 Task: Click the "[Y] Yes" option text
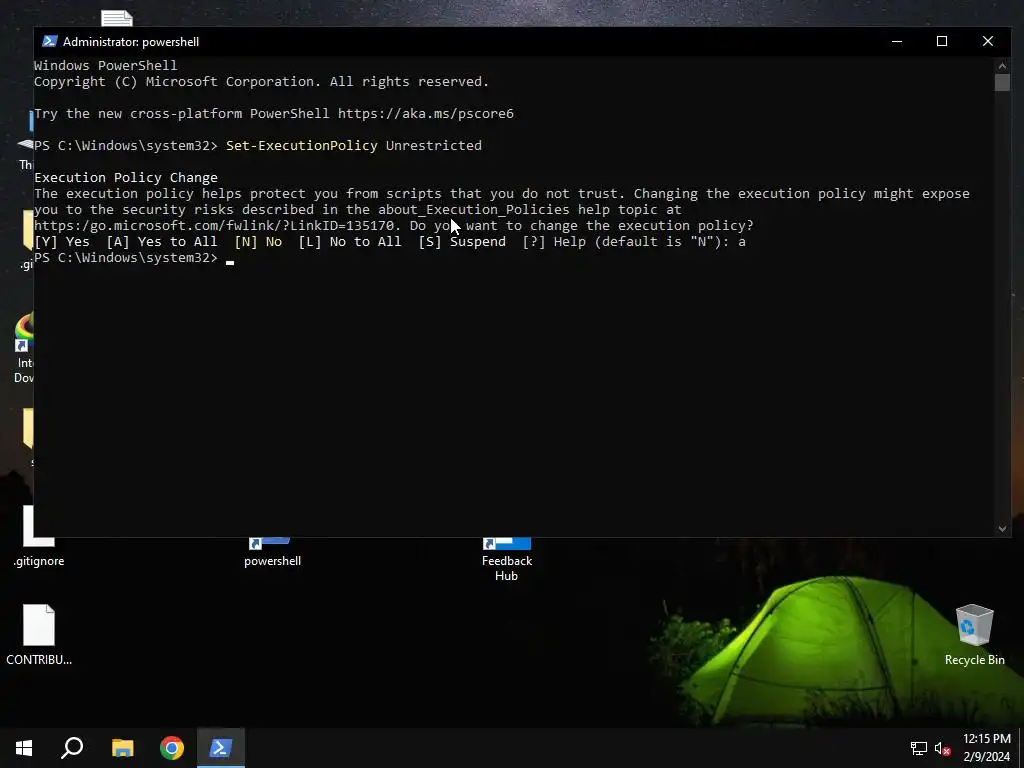click(62, 242)
